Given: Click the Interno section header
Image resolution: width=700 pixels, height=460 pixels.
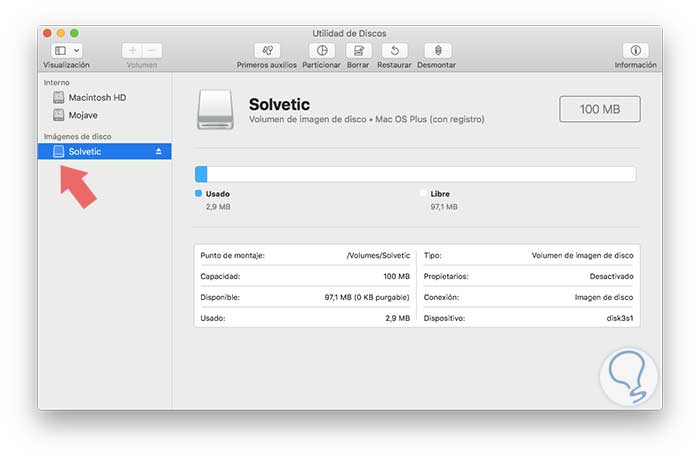Looking at the screenshot, I should [57, 83].
